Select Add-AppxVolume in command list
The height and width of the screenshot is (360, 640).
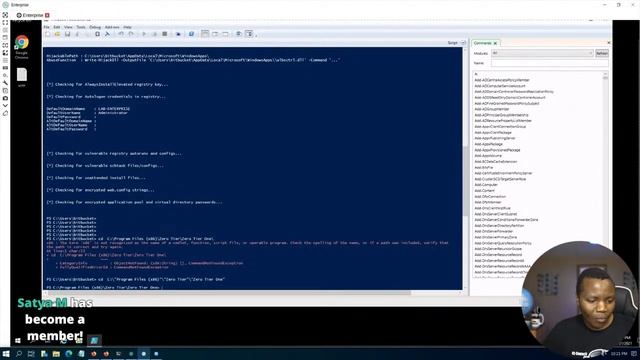[488, 156]
